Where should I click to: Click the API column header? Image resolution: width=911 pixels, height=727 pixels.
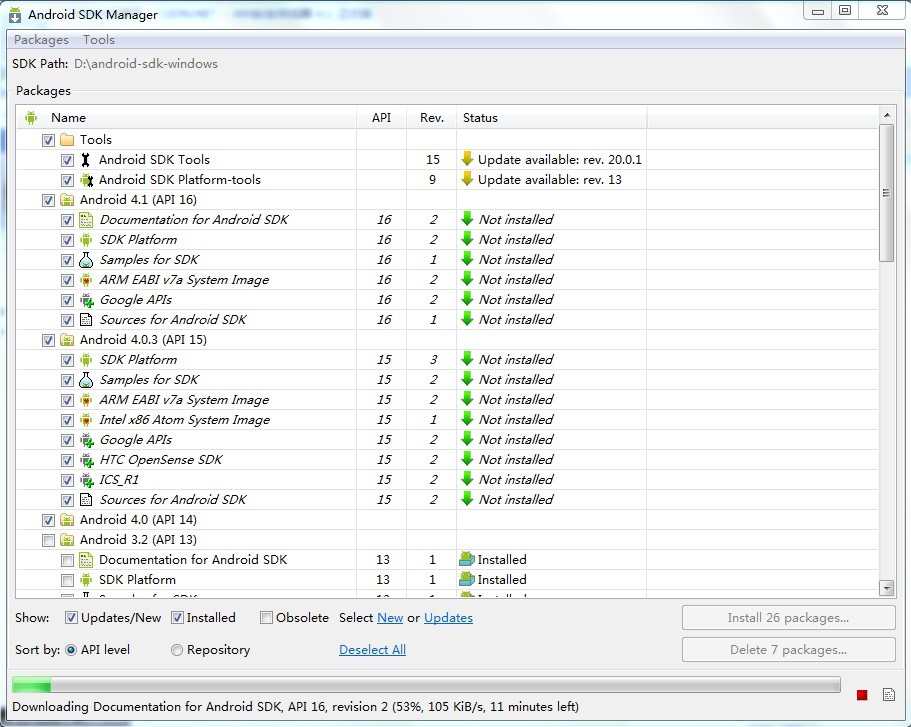coord(381,117)
